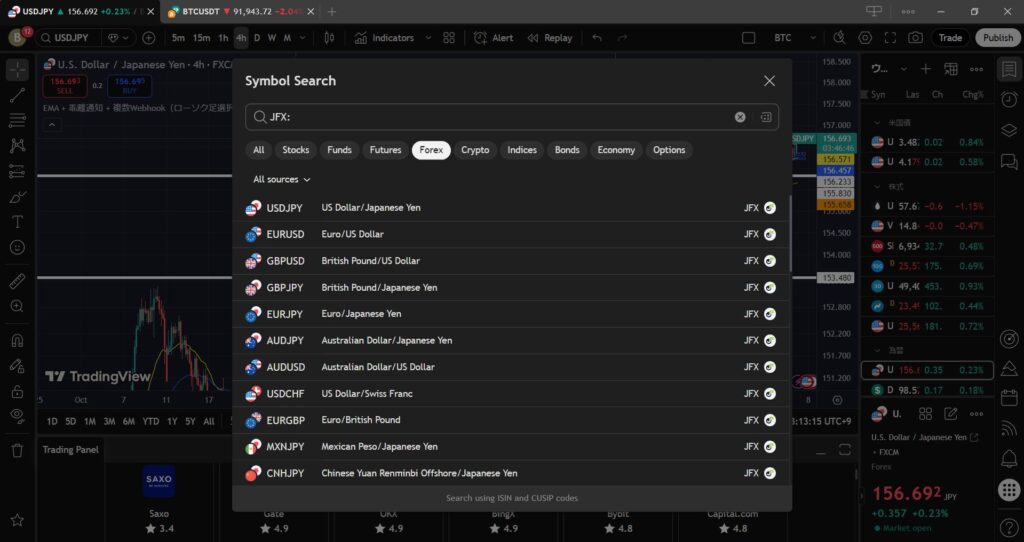This screenshot has height=542, width=1024.
Task: Open the expression builder icon in search
Action: point(766,117)
